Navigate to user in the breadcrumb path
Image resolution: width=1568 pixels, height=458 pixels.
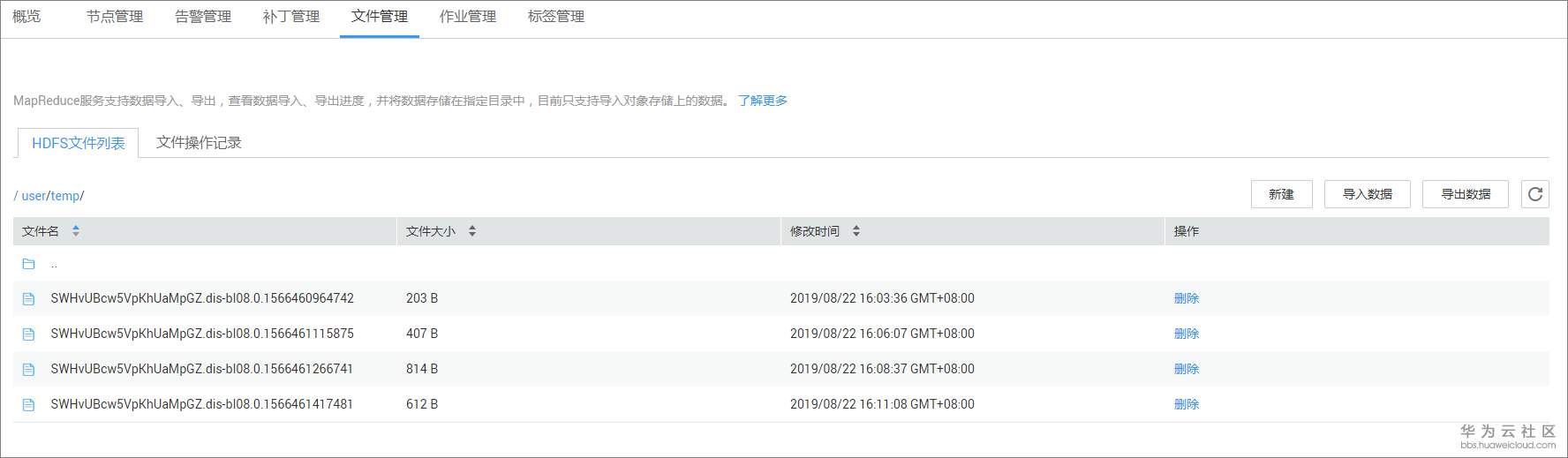(34, 196)
